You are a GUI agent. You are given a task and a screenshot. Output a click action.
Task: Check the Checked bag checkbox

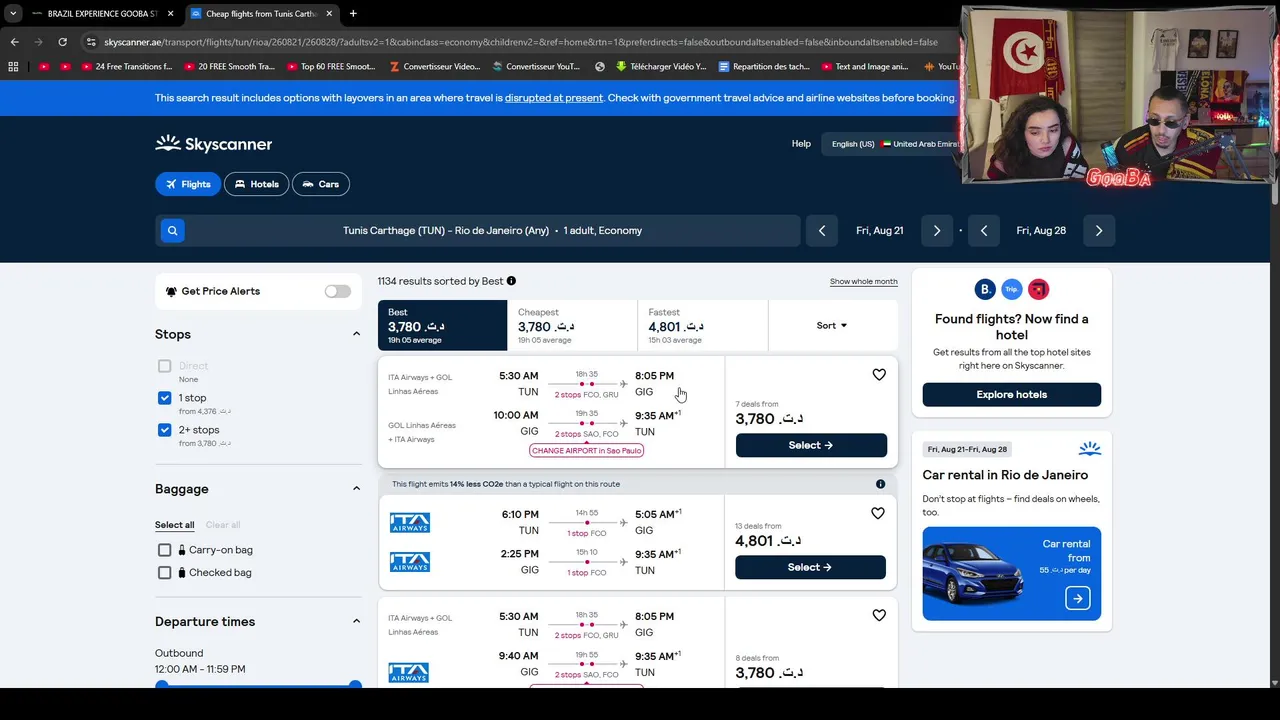pyautogui.click(x=165, y=573)
